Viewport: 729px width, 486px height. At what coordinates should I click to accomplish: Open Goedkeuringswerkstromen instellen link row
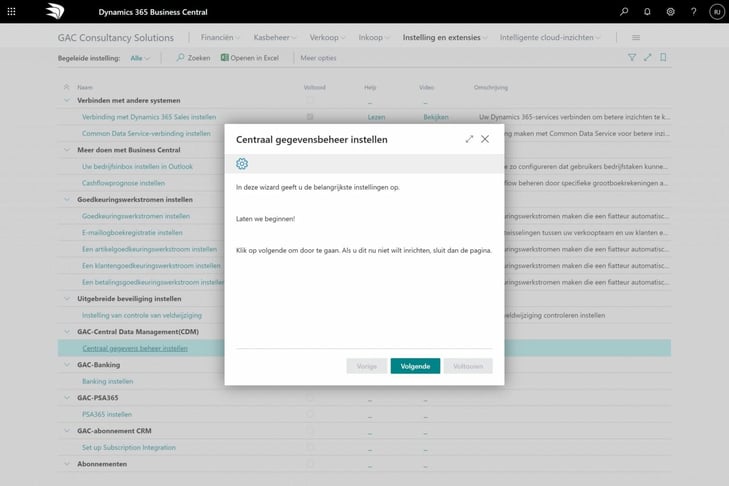pyautogui.click(x=136, y=216)
